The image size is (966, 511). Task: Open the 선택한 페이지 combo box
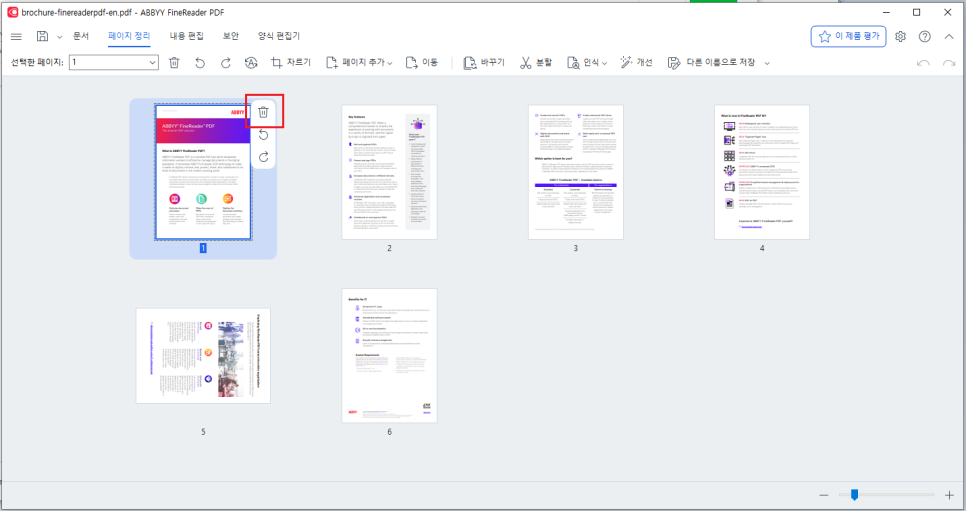click(x=113, y=62)
